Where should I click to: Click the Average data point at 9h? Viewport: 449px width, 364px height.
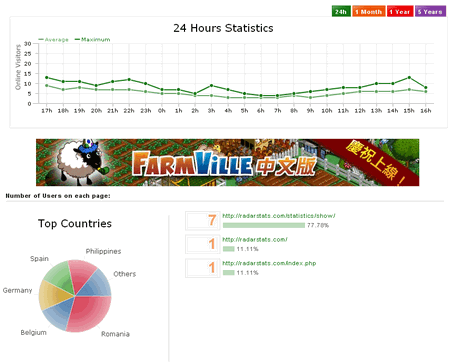[x=310, y=98]
